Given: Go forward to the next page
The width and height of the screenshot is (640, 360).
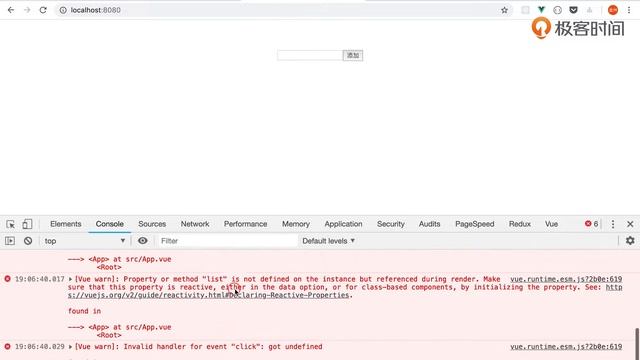Looking at the screenshot, I should coord(27,10).
